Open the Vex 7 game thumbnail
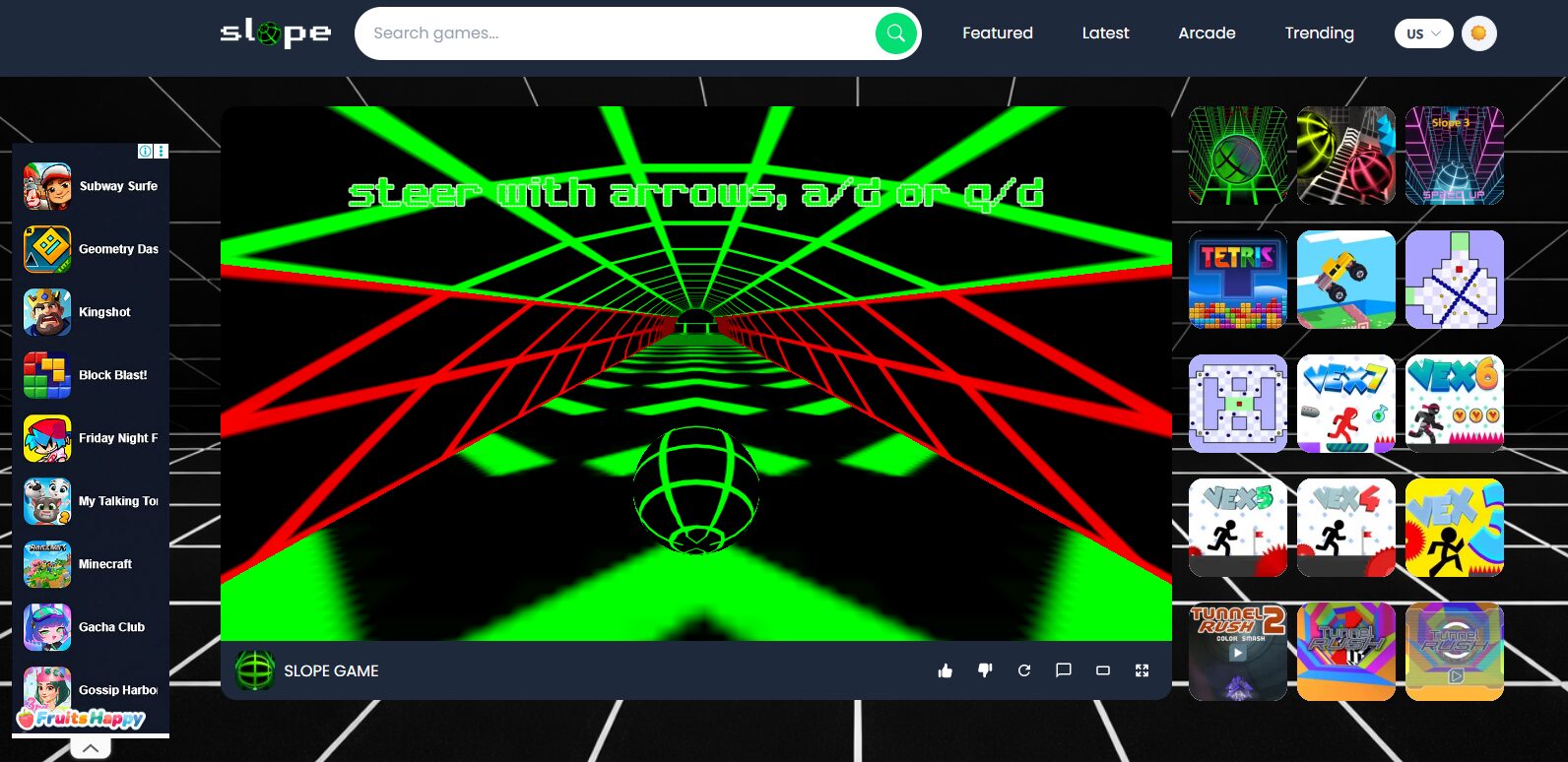Image resolution: width=1568 pixels, height=762 pixels. coord(1345,404)
